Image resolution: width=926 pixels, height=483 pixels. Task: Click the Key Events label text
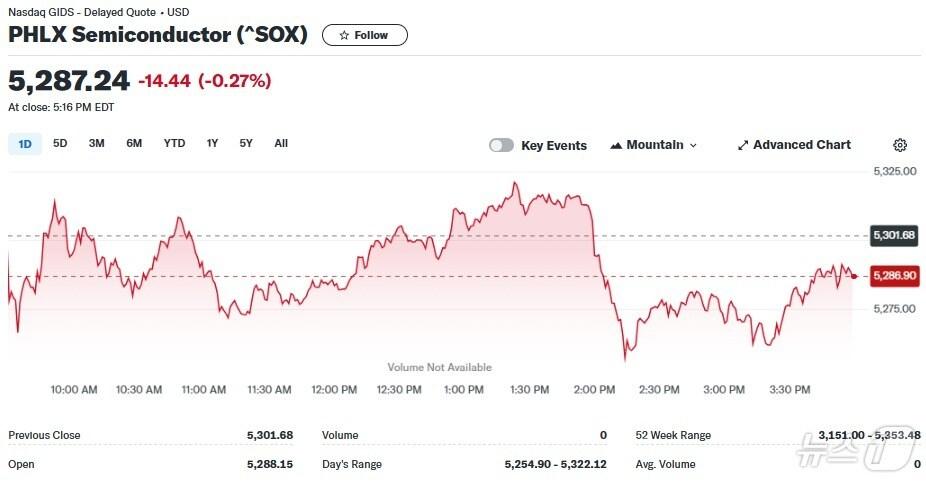click(x=553, y=145)
